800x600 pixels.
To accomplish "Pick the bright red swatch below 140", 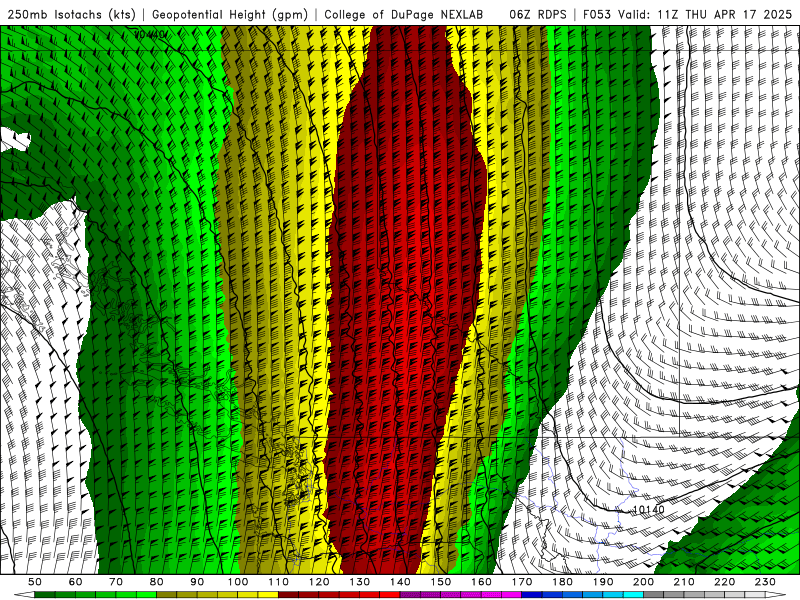I will 390,595.
